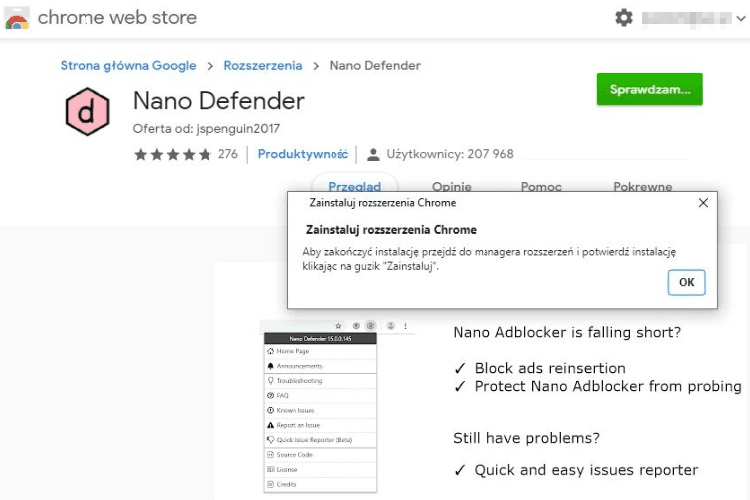
Task: Close the Zainstaluj rozszerzenia dialog
Action: [703, 203]
